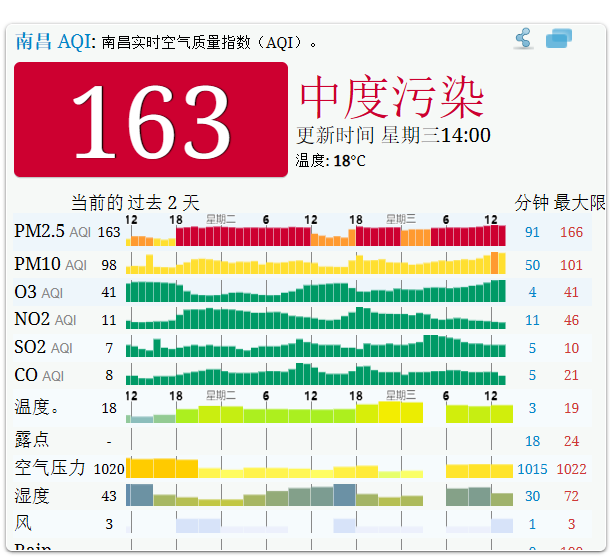The height and width of the screenshot is (559, 610).
Task: Click the 湿度 humidity history chart
Action: [319, 495]
